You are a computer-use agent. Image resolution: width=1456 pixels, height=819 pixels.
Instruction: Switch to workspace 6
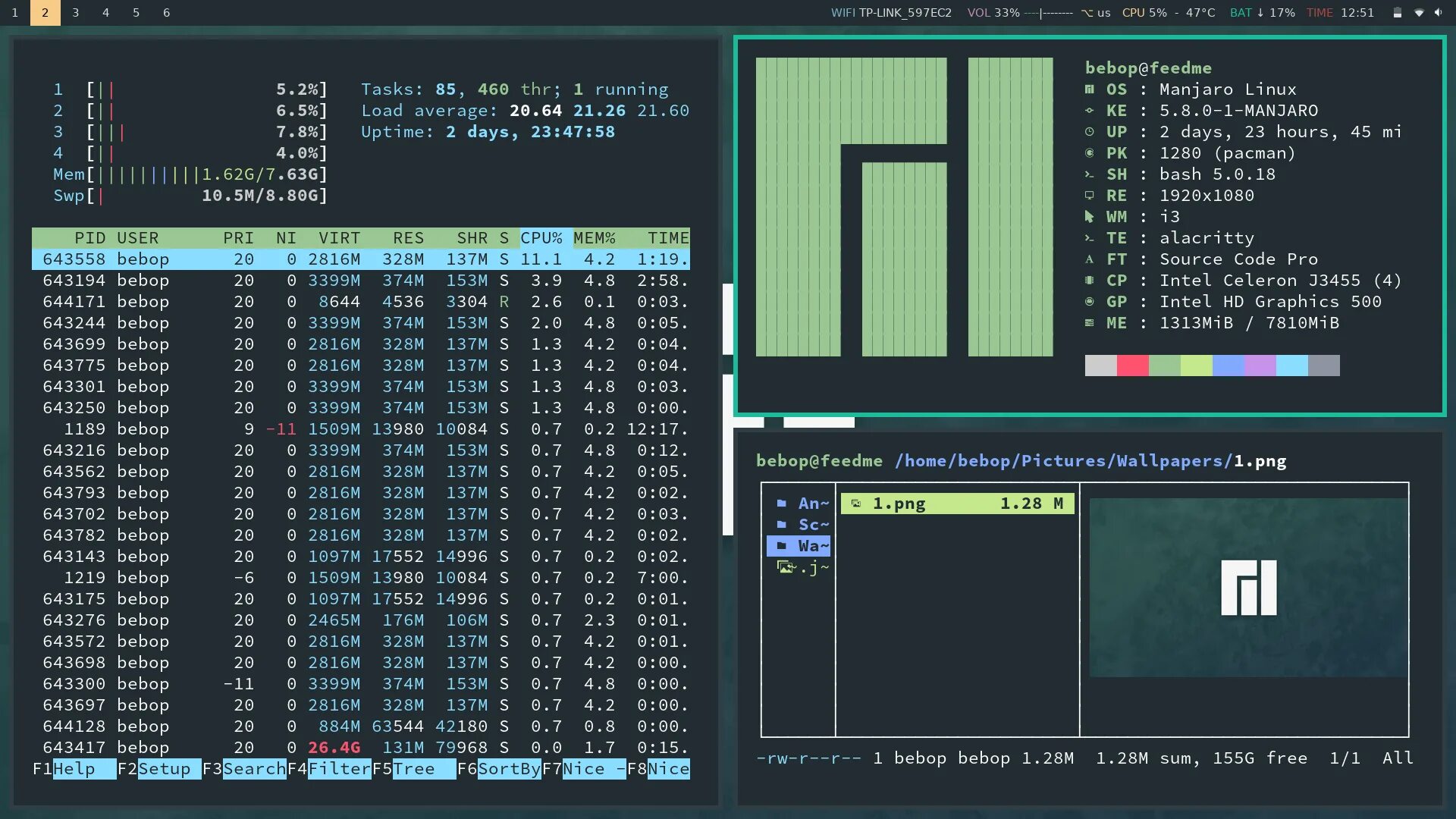[x=166, y=13]
